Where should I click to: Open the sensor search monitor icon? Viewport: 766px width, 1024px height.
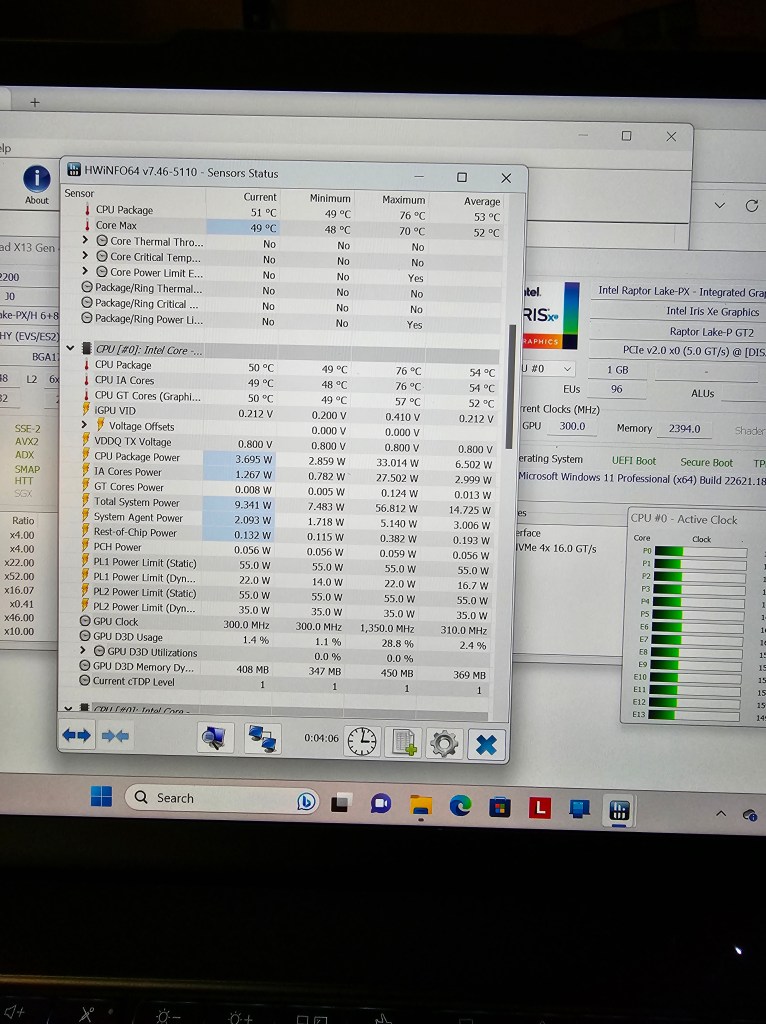coord(214,738)
